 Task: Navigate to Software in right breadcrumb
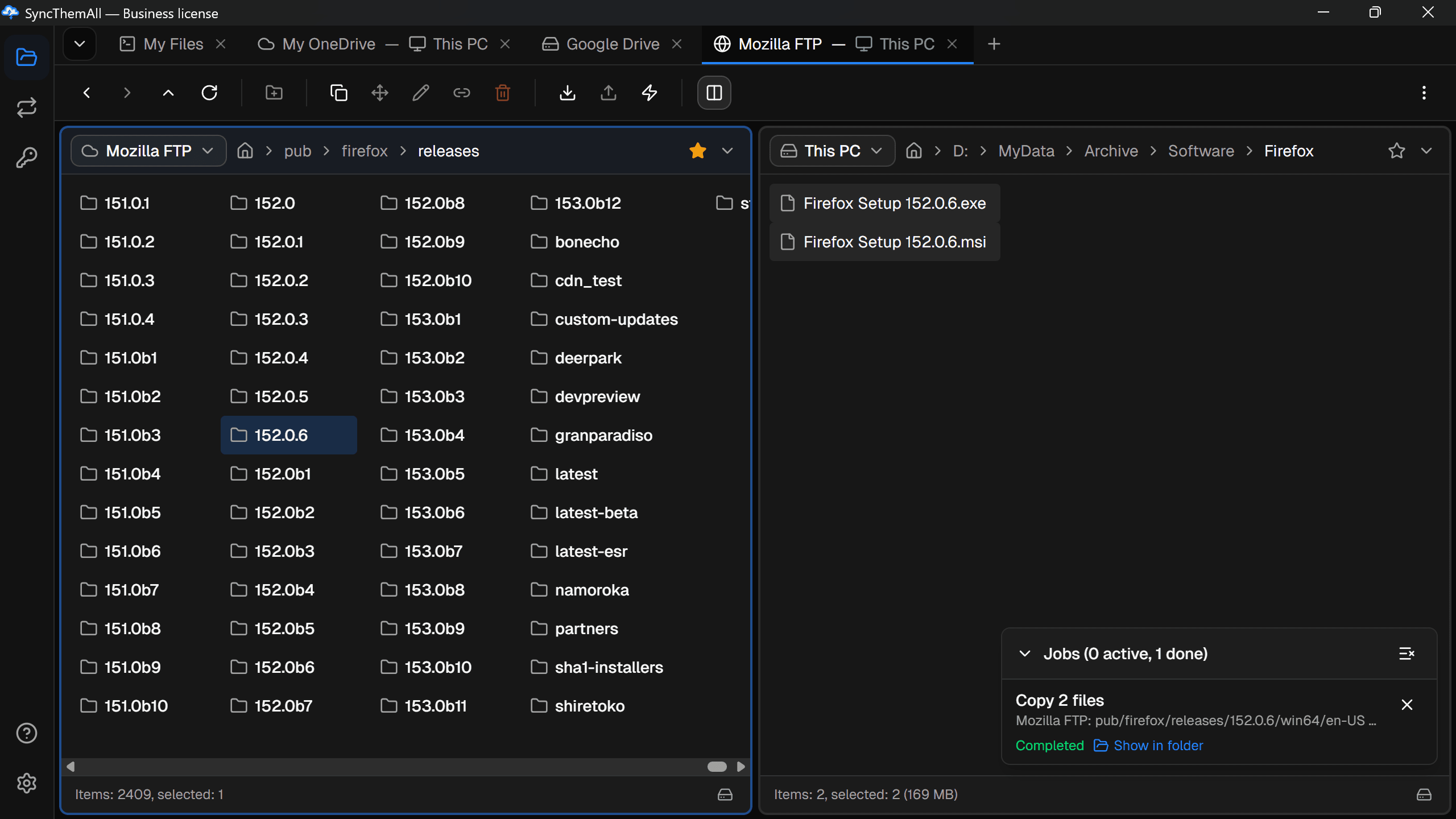pos(1201,151)
